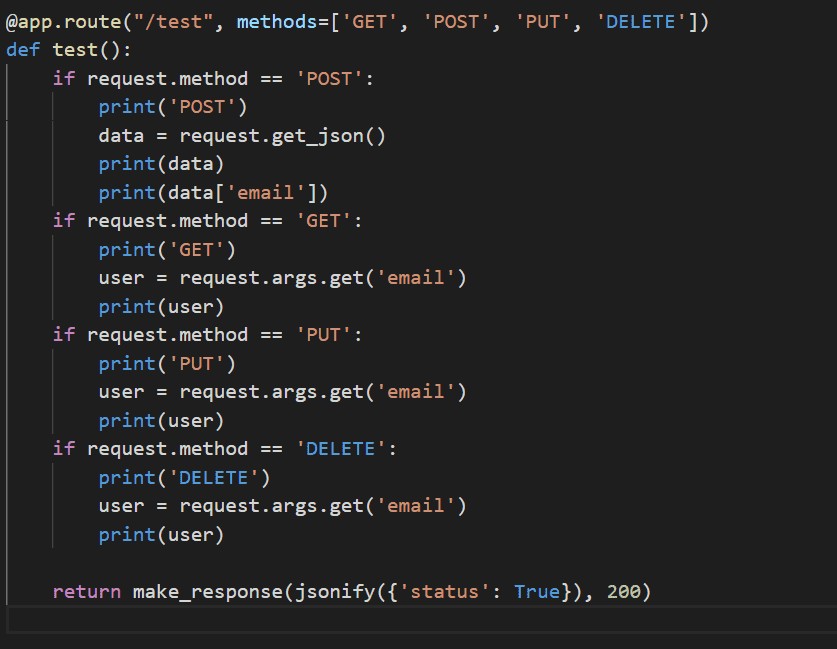Click the "/test" route string
Screen dimensions: 837x649
point(173,22)
